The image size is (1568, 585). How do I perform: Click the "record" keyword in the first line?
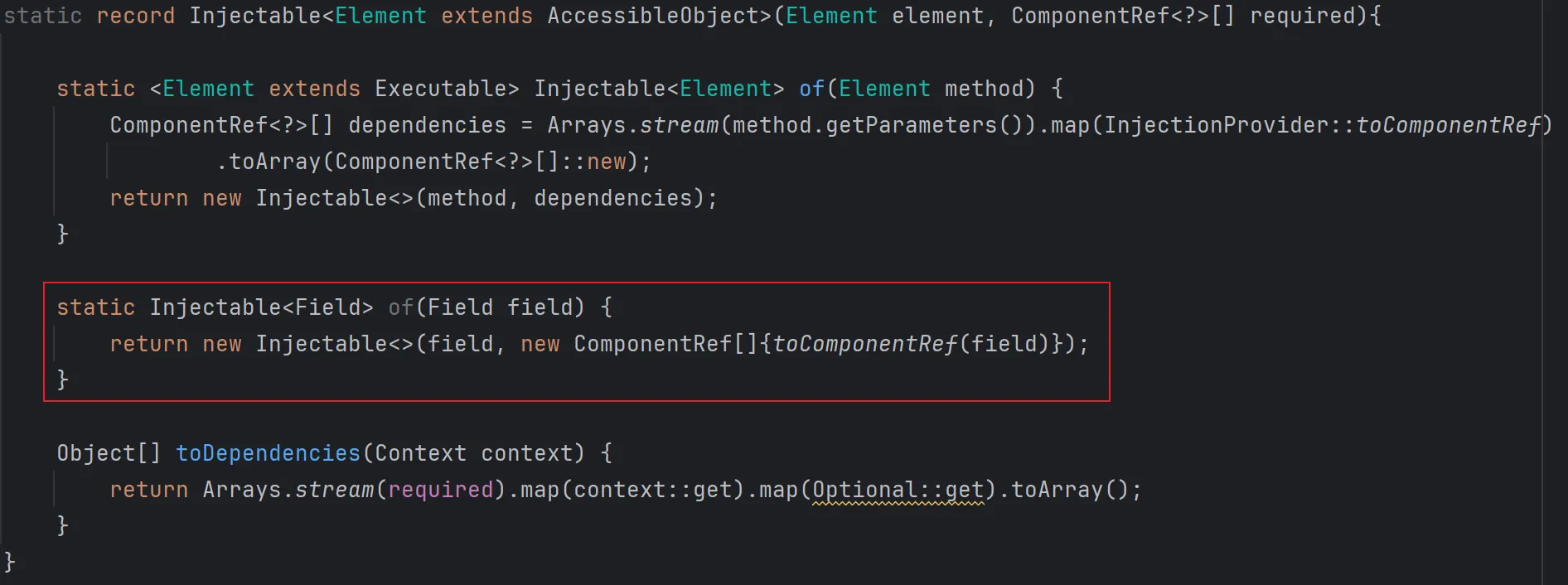tap(135, 16)
